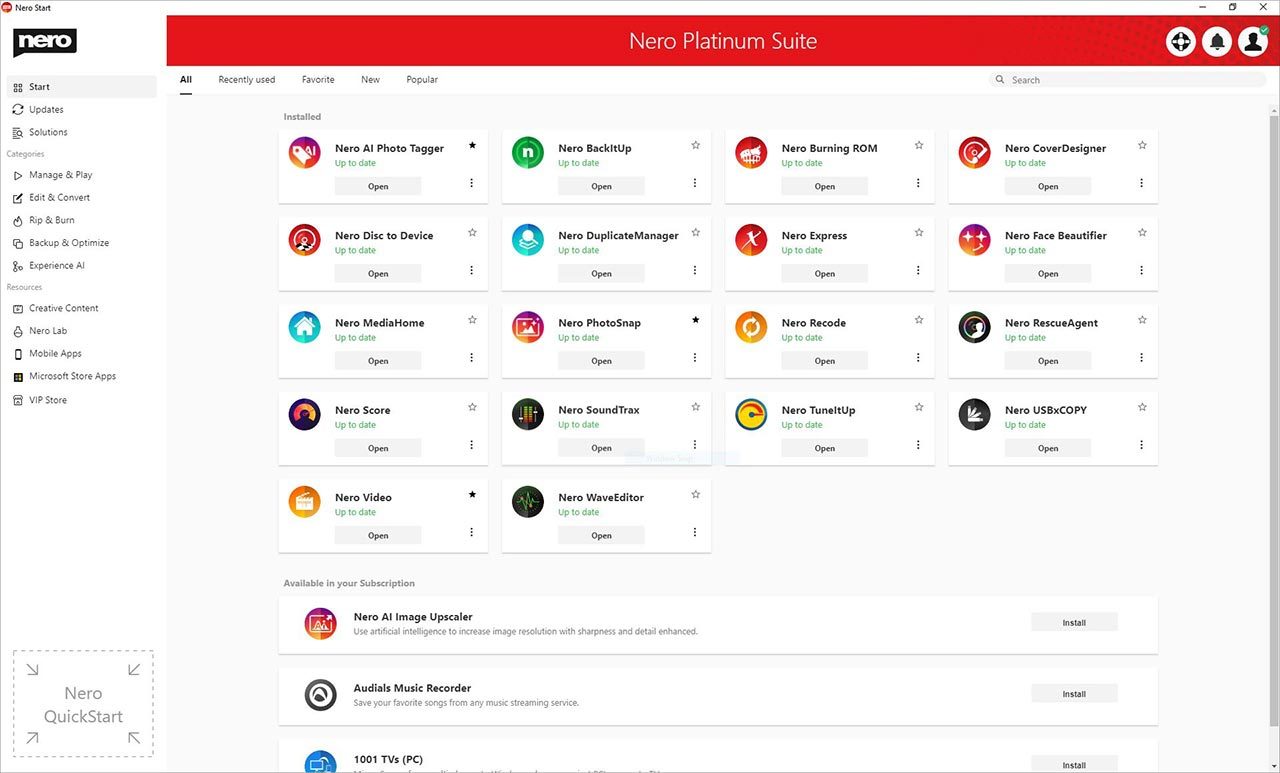Image resolution: width=1280 pixels, height=773 pixels.
Task: Open Nero DuplicateManager with its Open button
Action: (601, 274)
